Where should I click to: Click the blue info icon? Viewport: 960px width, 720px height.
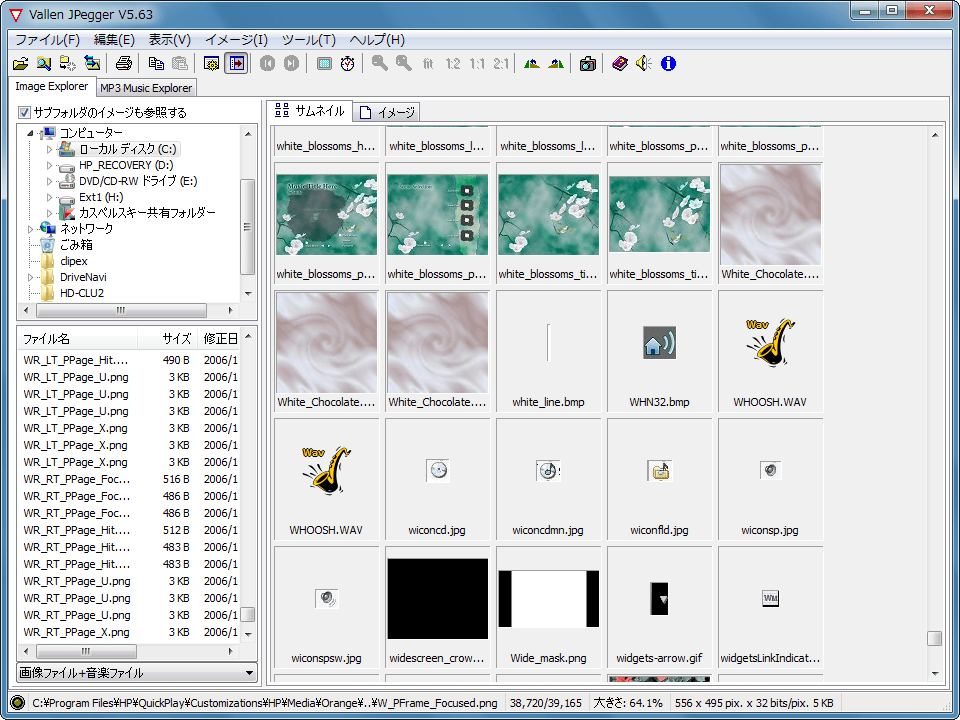click(669, 64)
